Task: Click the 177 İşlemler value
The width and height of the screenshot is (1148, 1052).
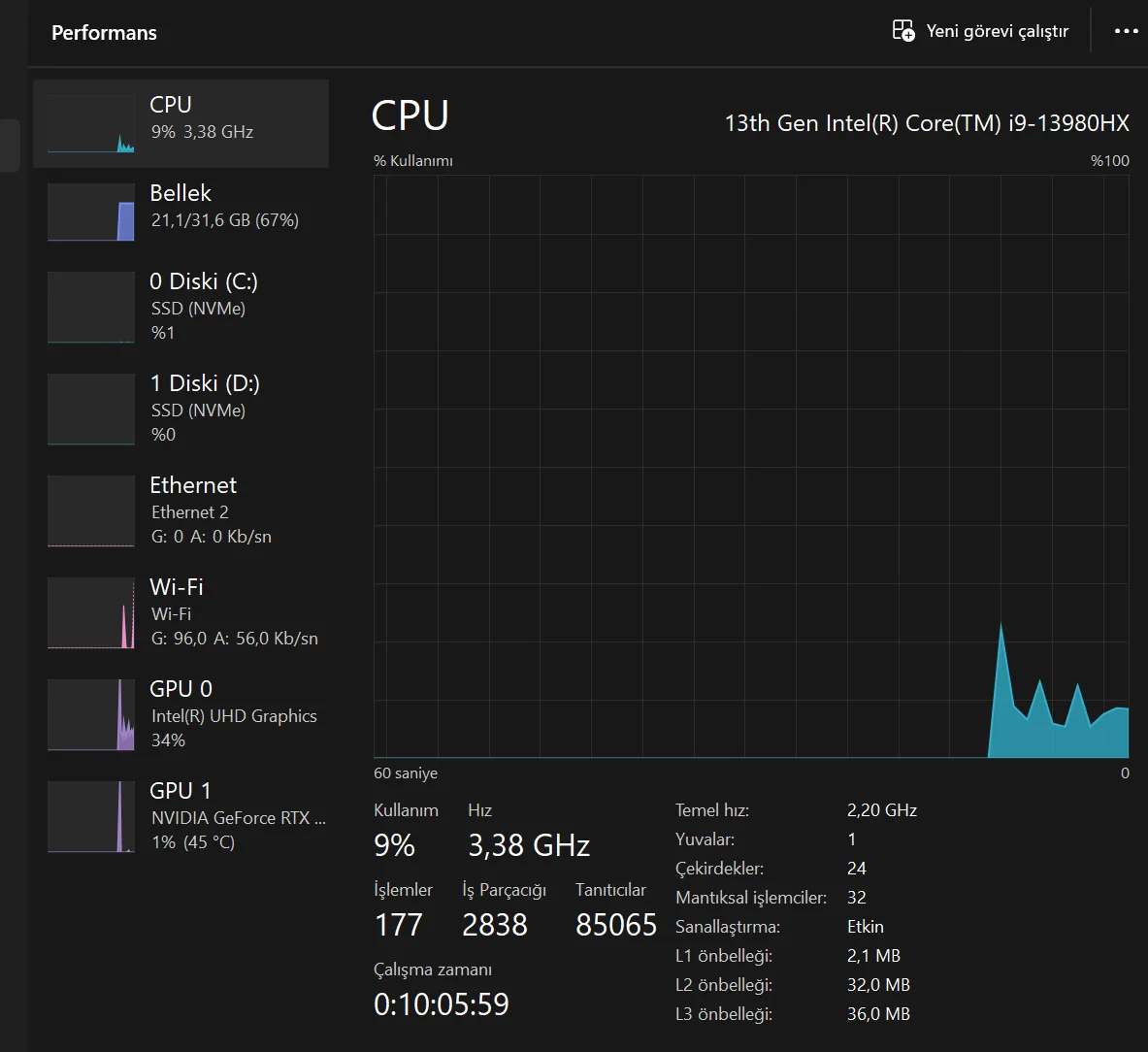Action: tap(399, 925)
